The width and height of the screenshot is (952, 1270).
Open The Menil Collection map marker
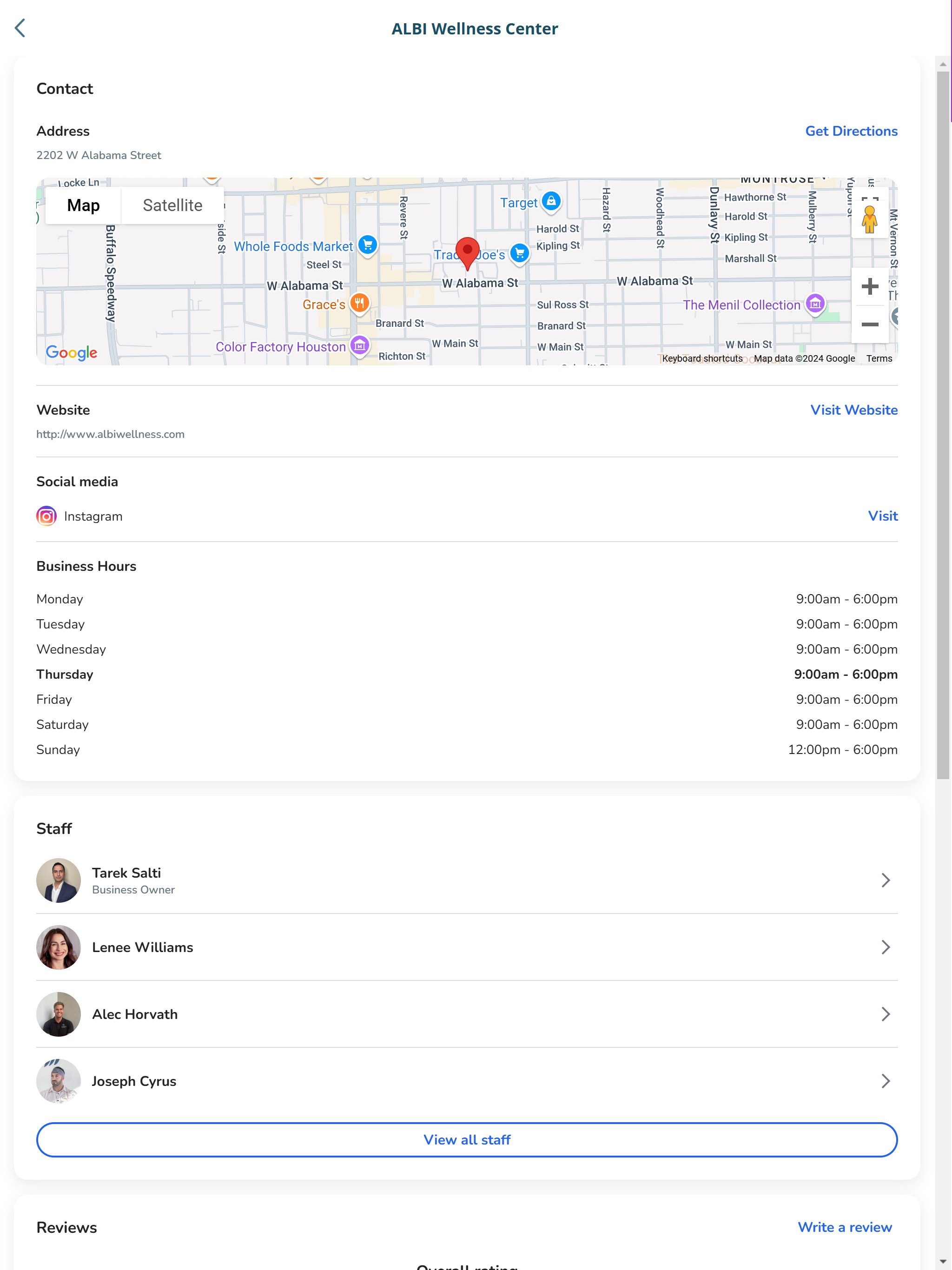click(815, 304)
